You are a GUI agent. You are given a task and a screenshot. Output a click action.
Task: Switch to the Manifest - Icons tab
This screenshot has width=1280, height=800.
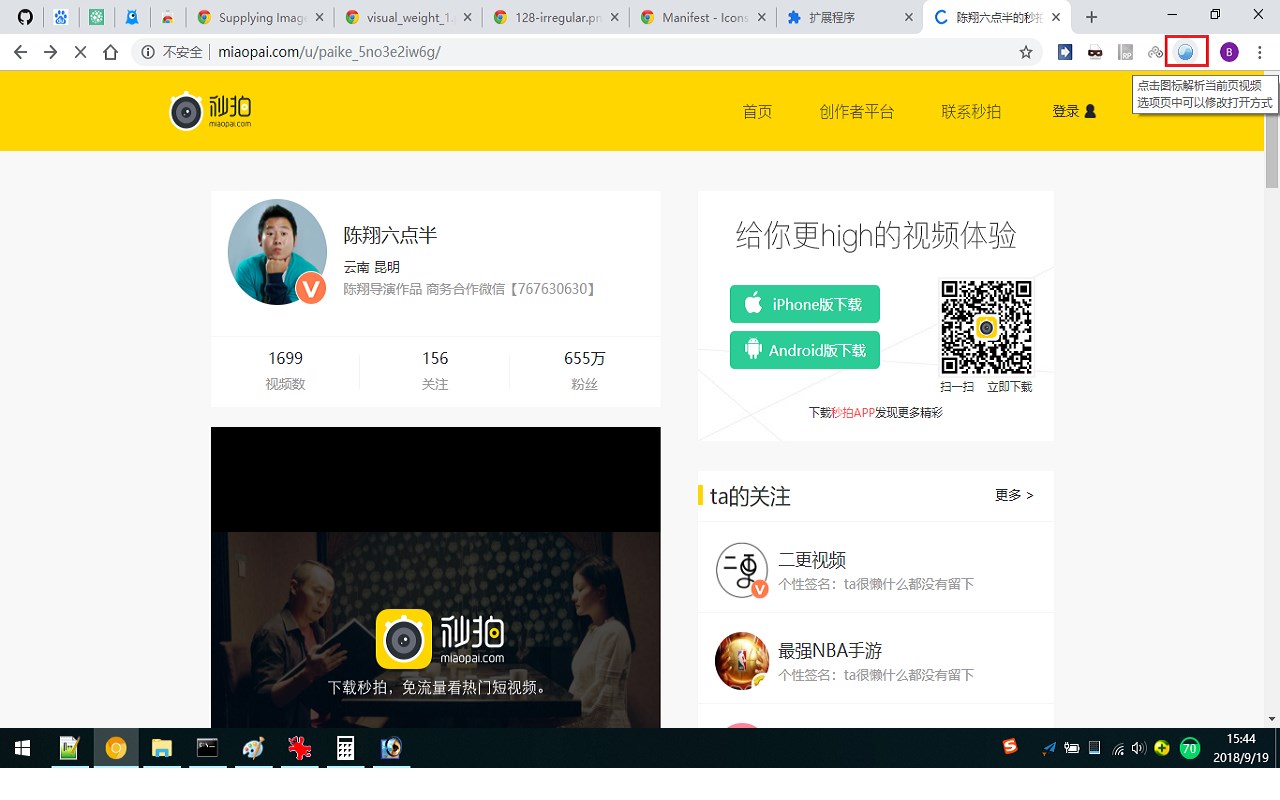click(704, 17)
